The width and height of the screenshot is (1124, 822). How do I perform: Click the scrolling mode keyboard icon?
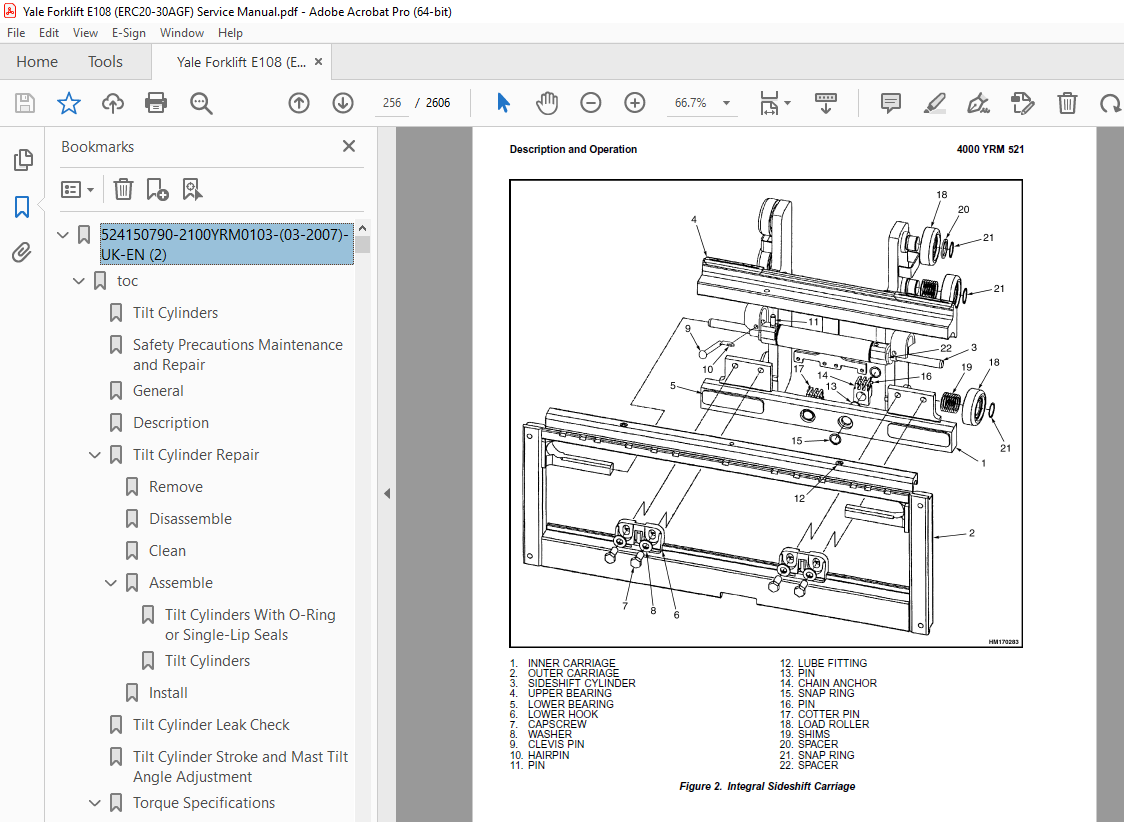click(826, 103)
